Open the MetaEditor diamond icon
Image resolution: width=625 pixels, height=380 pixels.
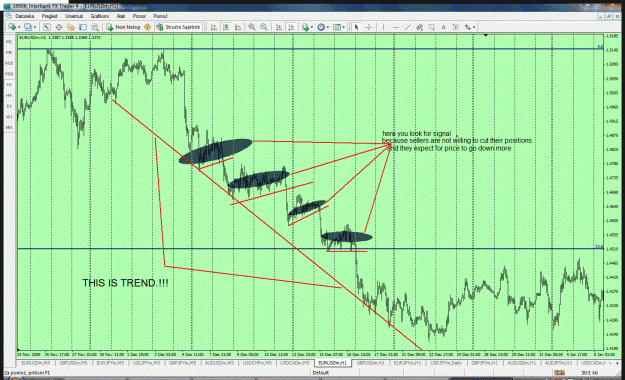click(147, 27)
